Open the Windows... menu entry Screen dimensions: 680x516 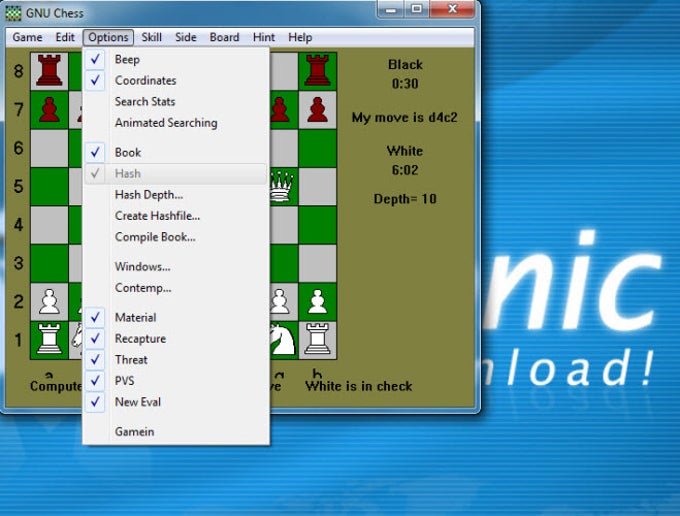176,267
